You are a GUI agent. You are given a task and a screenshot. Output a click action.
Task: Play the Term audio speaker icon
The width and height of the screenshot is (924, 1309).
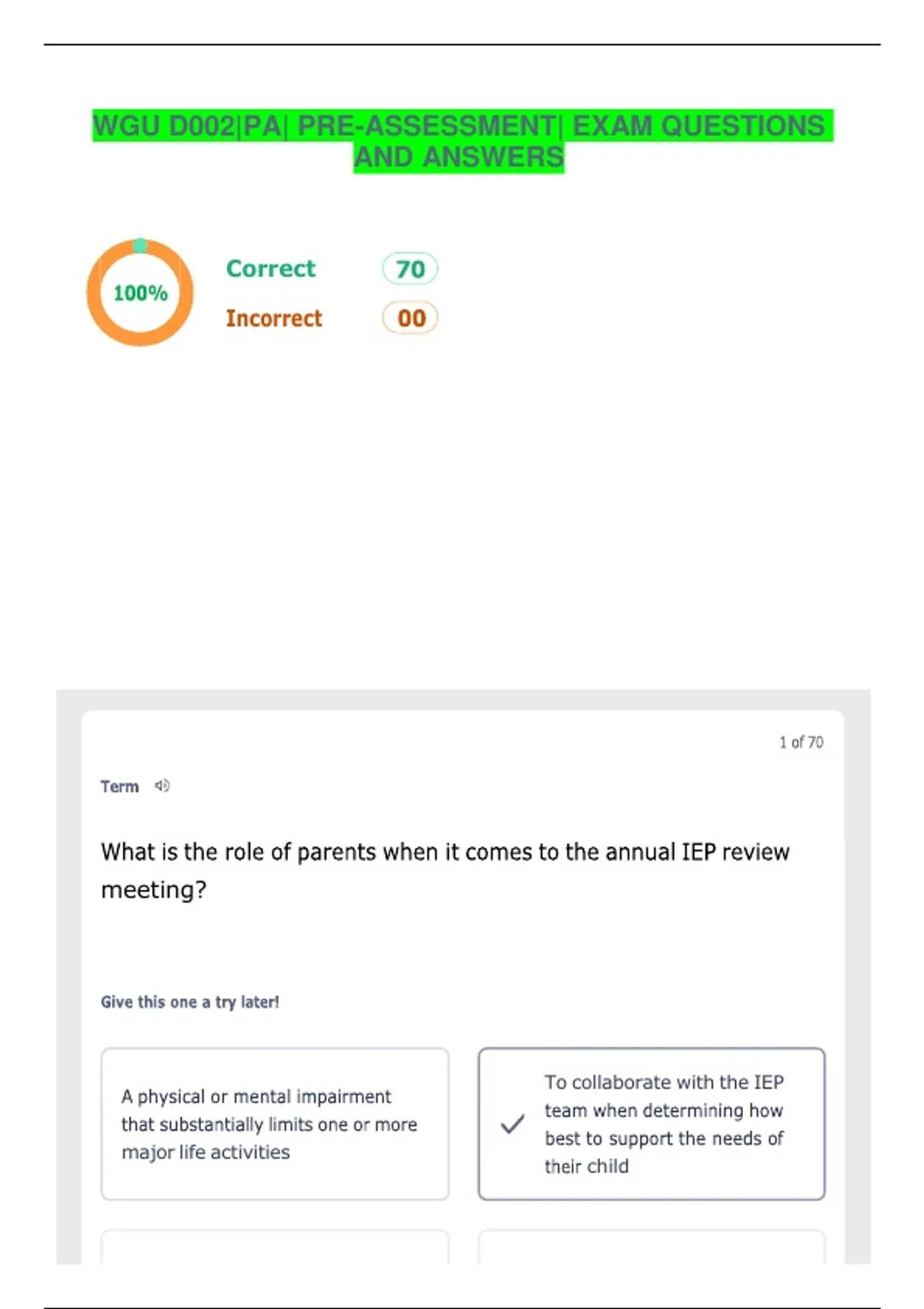click(x=162, y=785)
